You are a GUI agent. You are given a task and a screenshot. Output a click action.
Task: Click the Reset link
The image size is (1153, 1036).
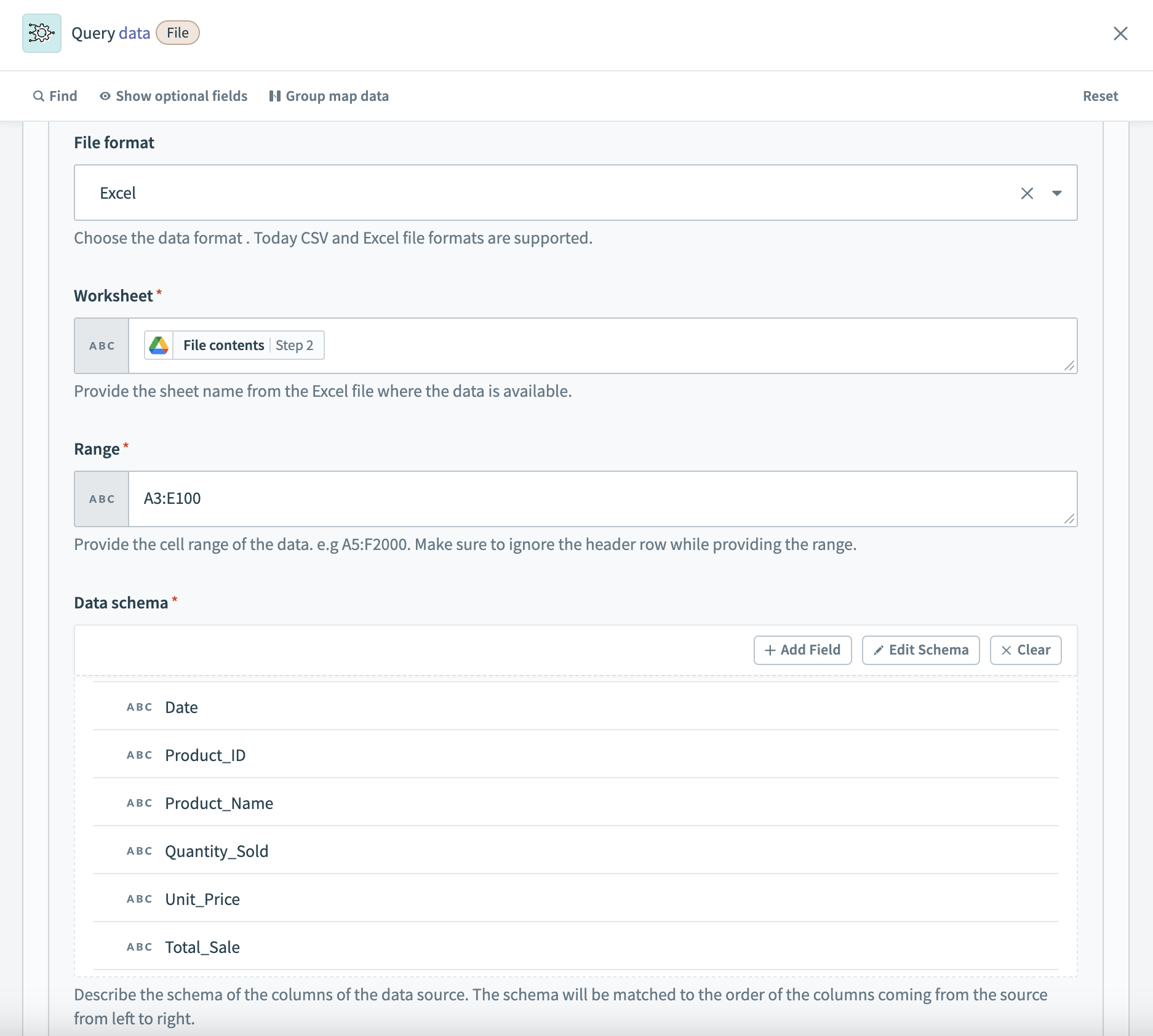1101,96
